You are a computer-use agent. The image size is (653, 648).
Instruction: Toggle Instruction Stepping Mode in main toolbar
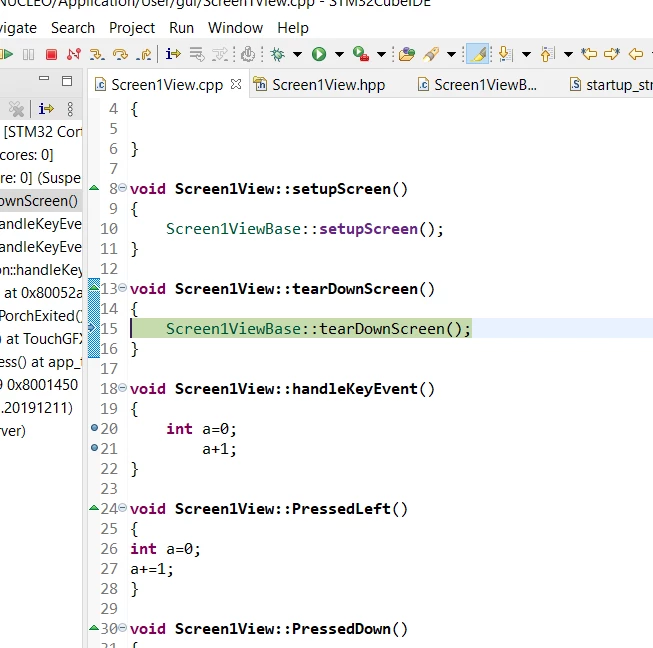[173, 54]
